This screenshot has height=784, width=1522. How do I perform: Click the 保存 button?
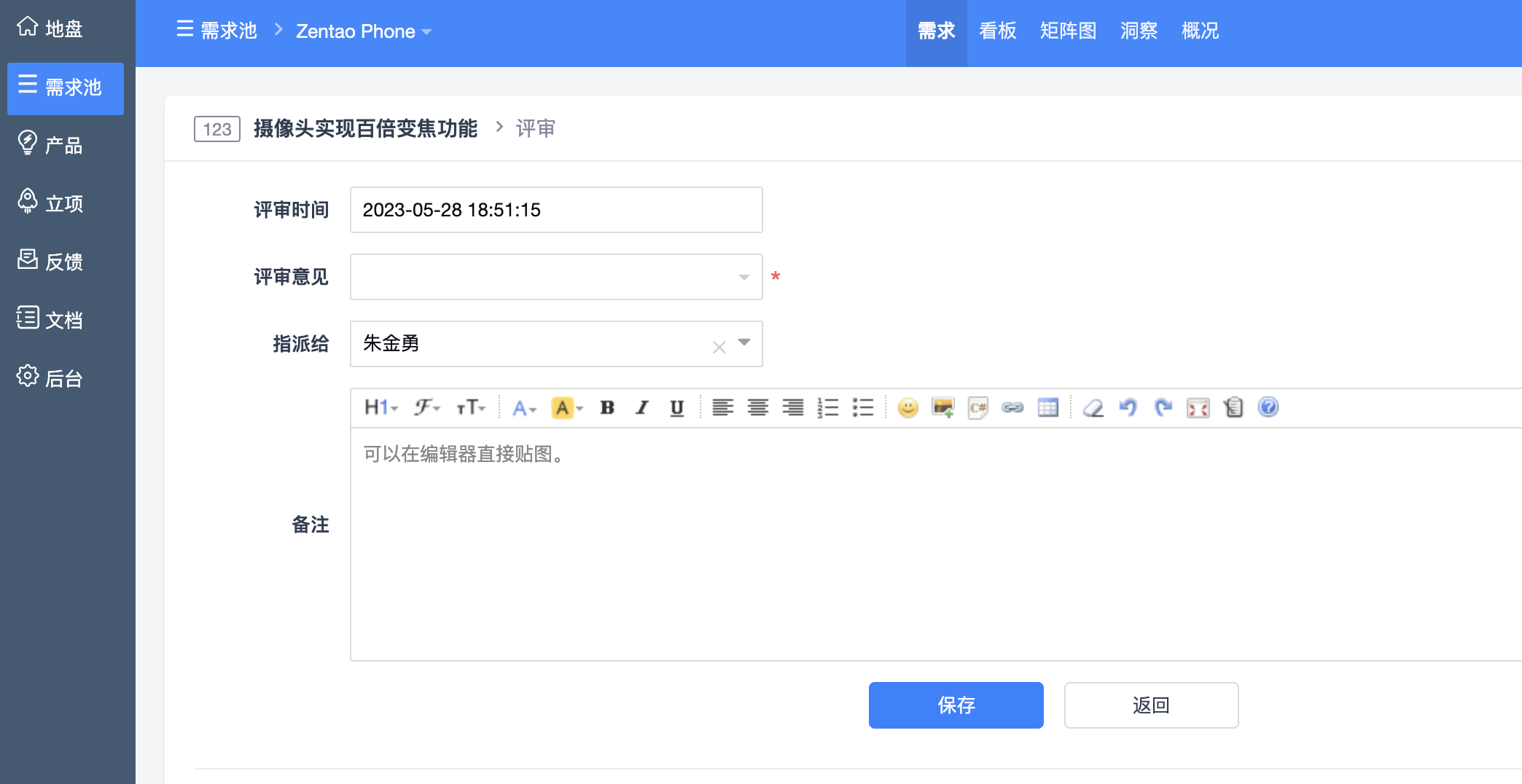click(956, 705)
